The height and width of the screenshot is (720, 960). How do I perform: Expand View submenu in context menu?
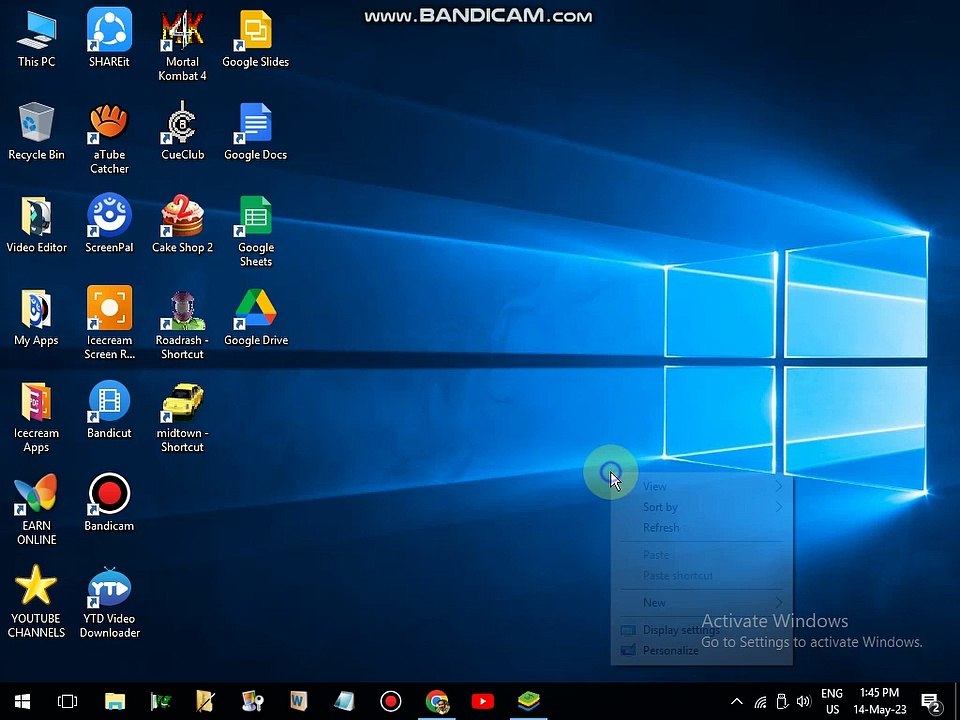click(x=702, y=486)
